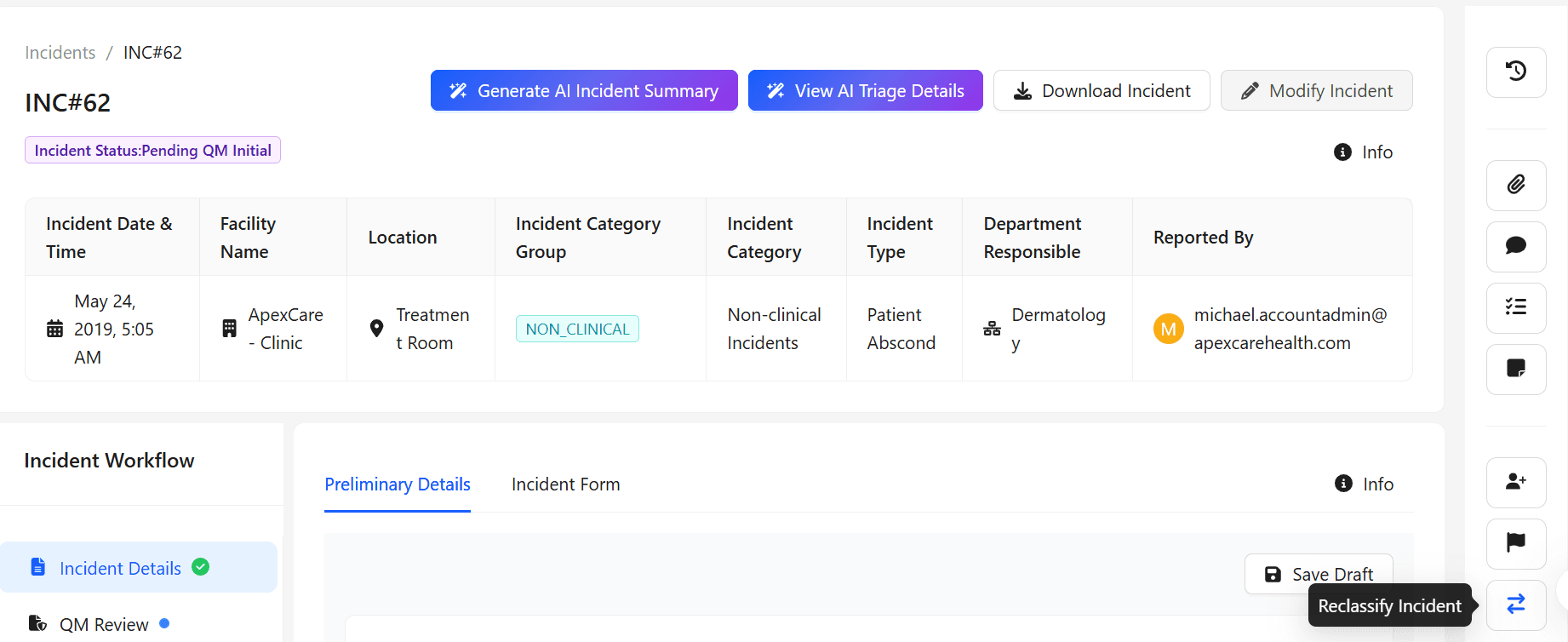1568x642 pixels.
Task: Open Reclassify Incident via arrows icon
Action: point(1516,605)
